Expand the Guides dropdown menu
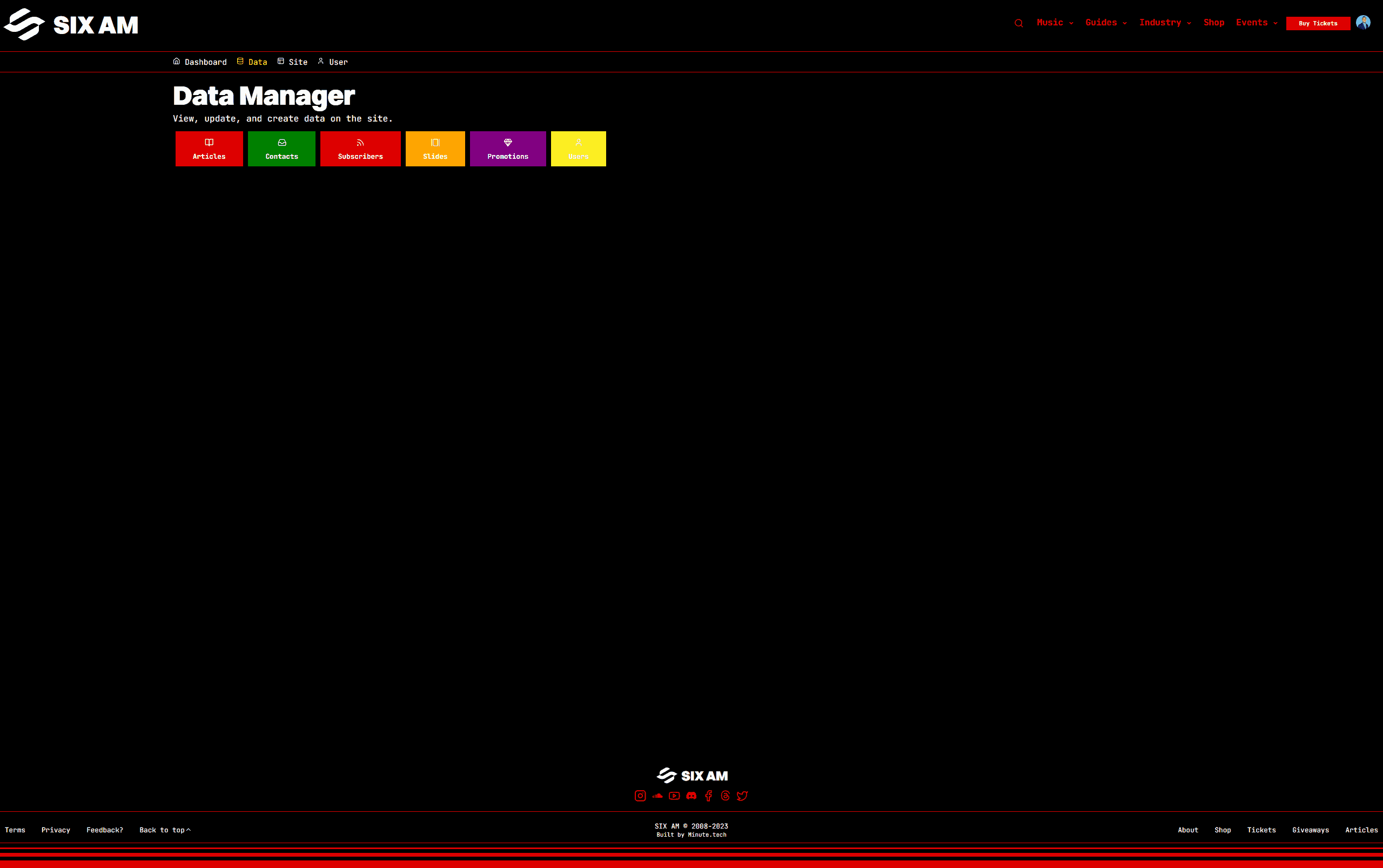The image size is (1383, 868). click(x=1106, y=22)
